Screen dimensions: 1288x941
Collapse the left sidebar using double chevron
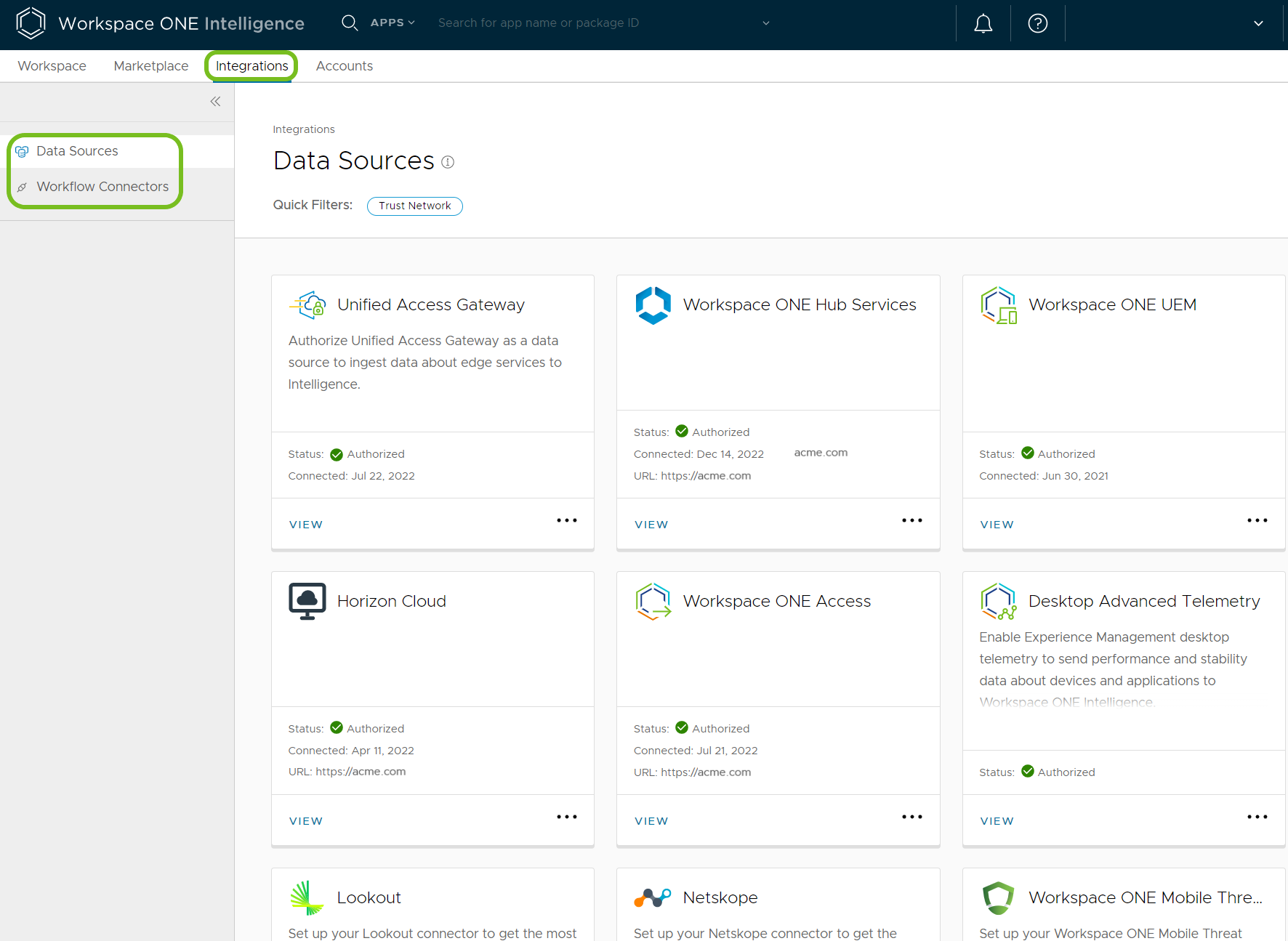[215, 102]
